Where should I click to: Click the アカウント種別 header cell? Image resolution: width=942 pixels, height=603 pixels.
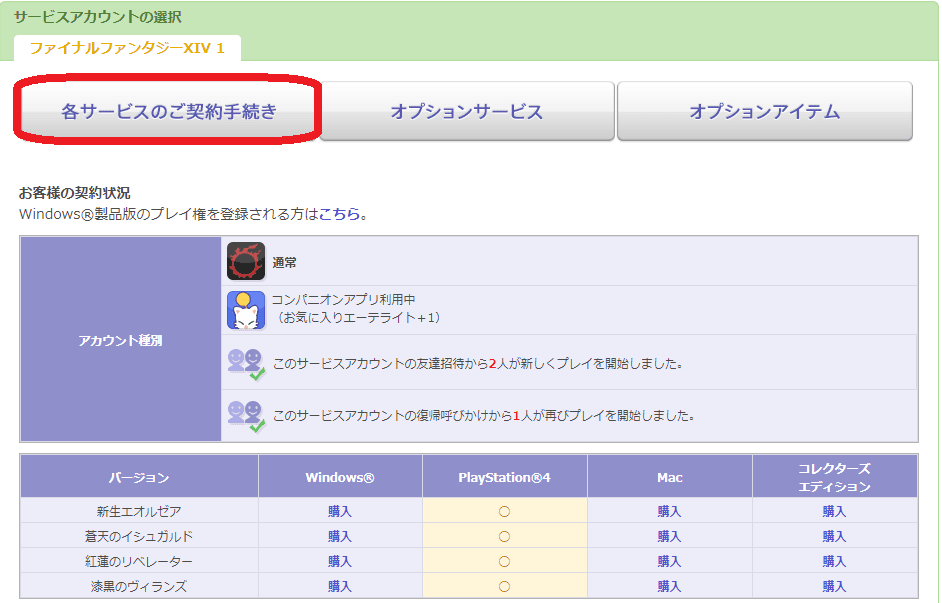121,339
